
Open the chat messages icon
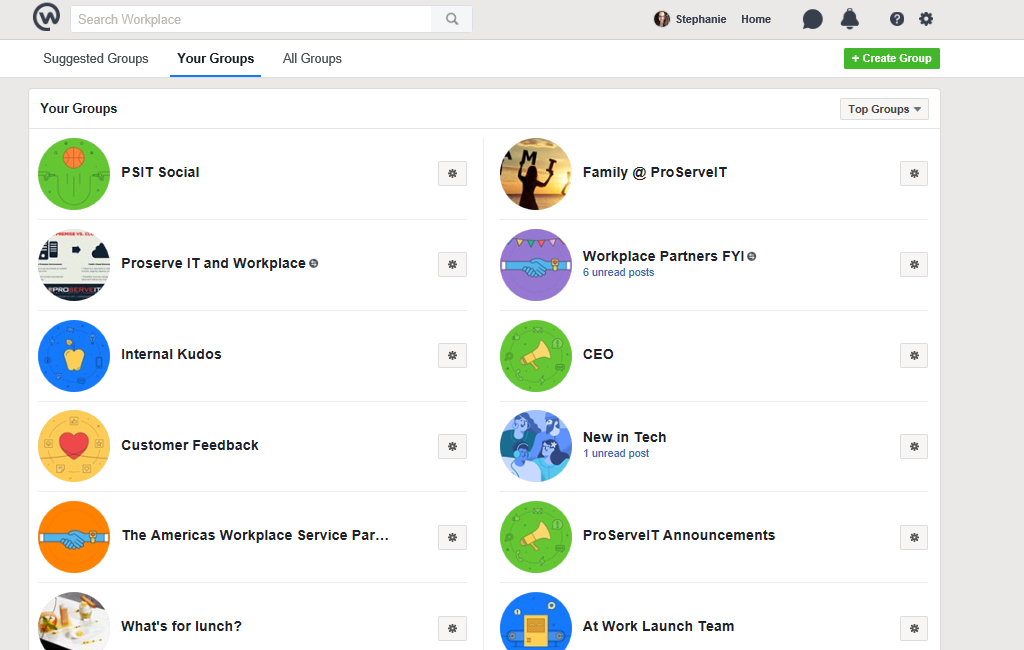click(812, 20)
